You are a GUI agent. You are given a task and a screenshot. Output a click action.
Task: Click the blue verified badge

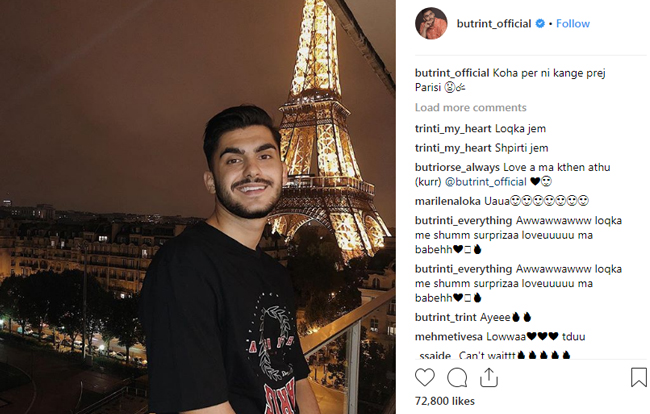[x=540, y=24]
